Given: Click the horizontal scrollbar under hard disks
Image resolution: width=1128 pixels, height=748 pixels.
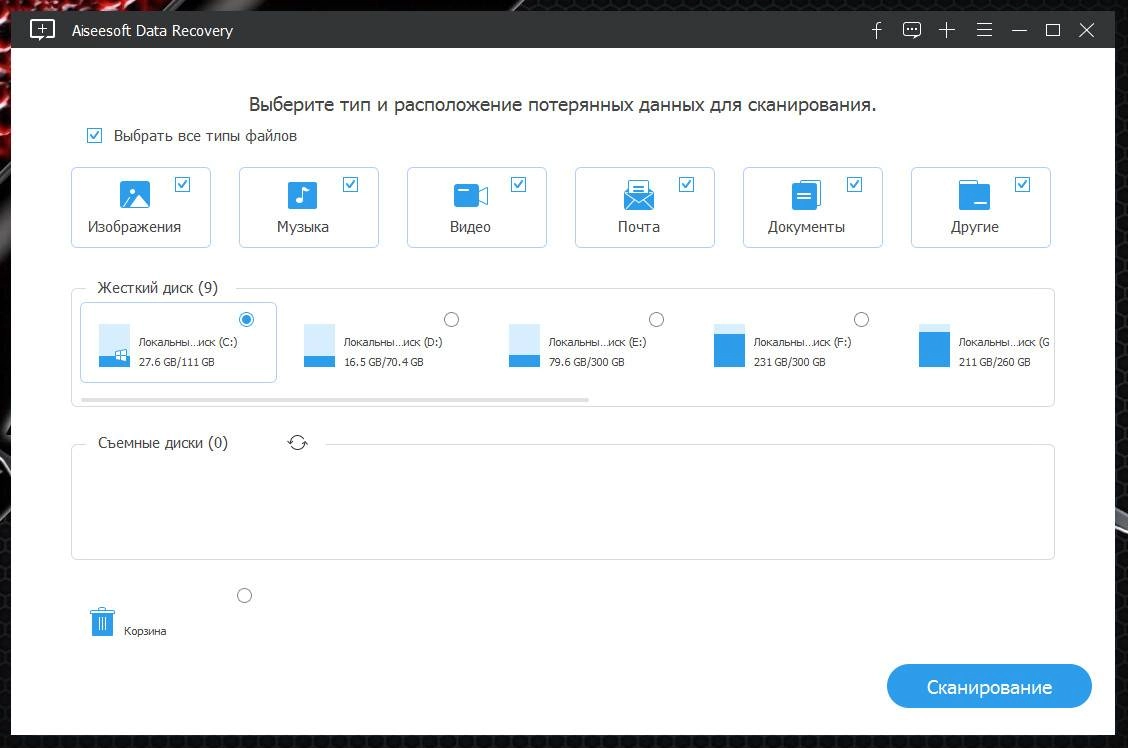Looking at the screenshot, I should click(x=335, y=399).
